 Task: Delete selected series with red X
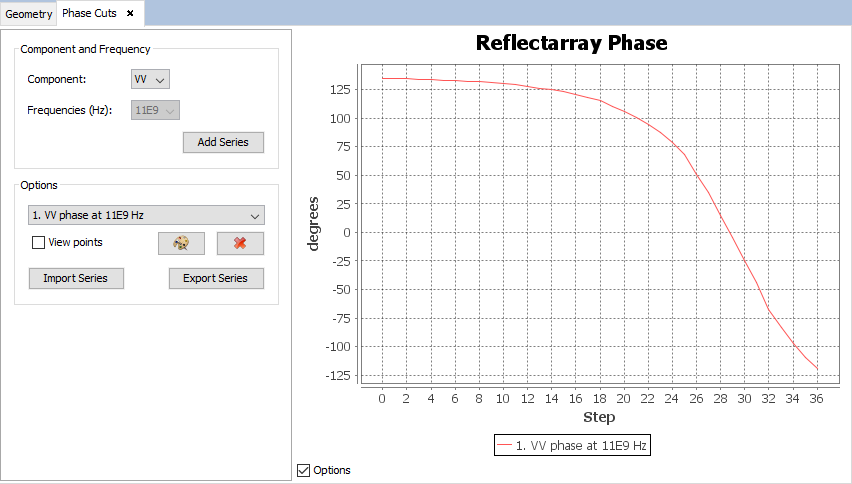(x=240, y=243)
